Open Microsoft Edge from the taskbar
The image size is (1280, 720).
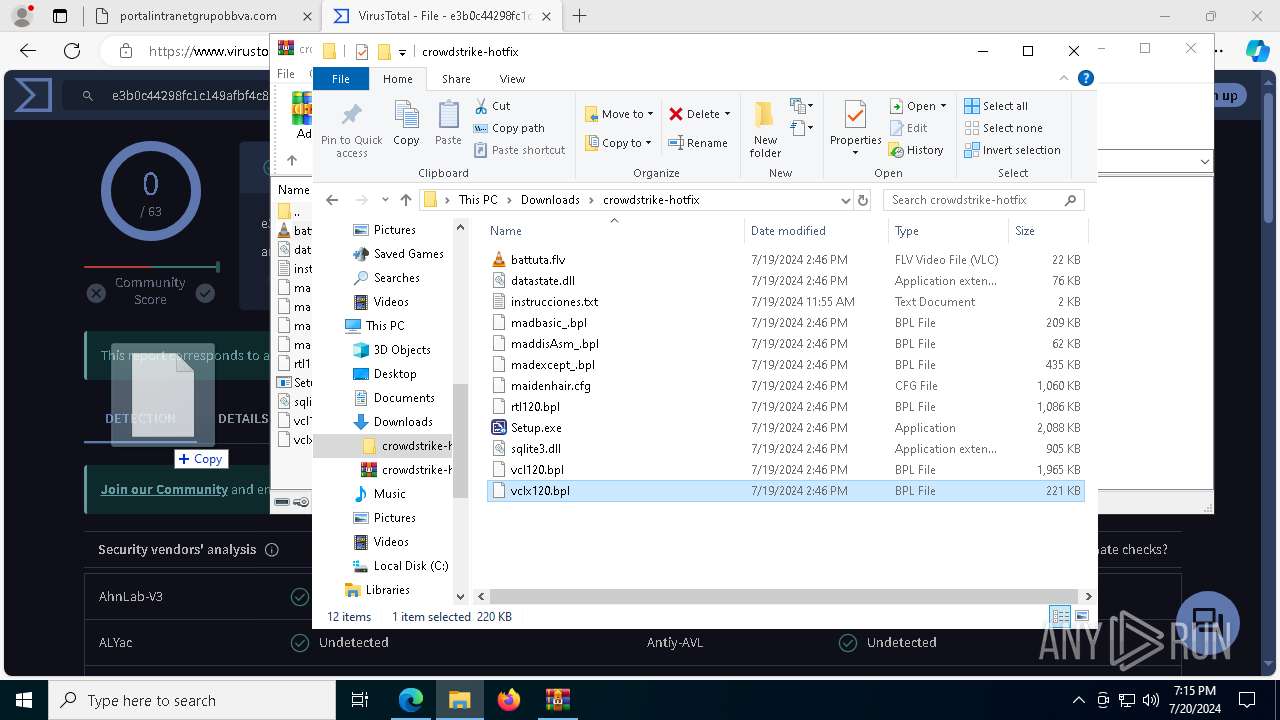[x=411, y=700]
